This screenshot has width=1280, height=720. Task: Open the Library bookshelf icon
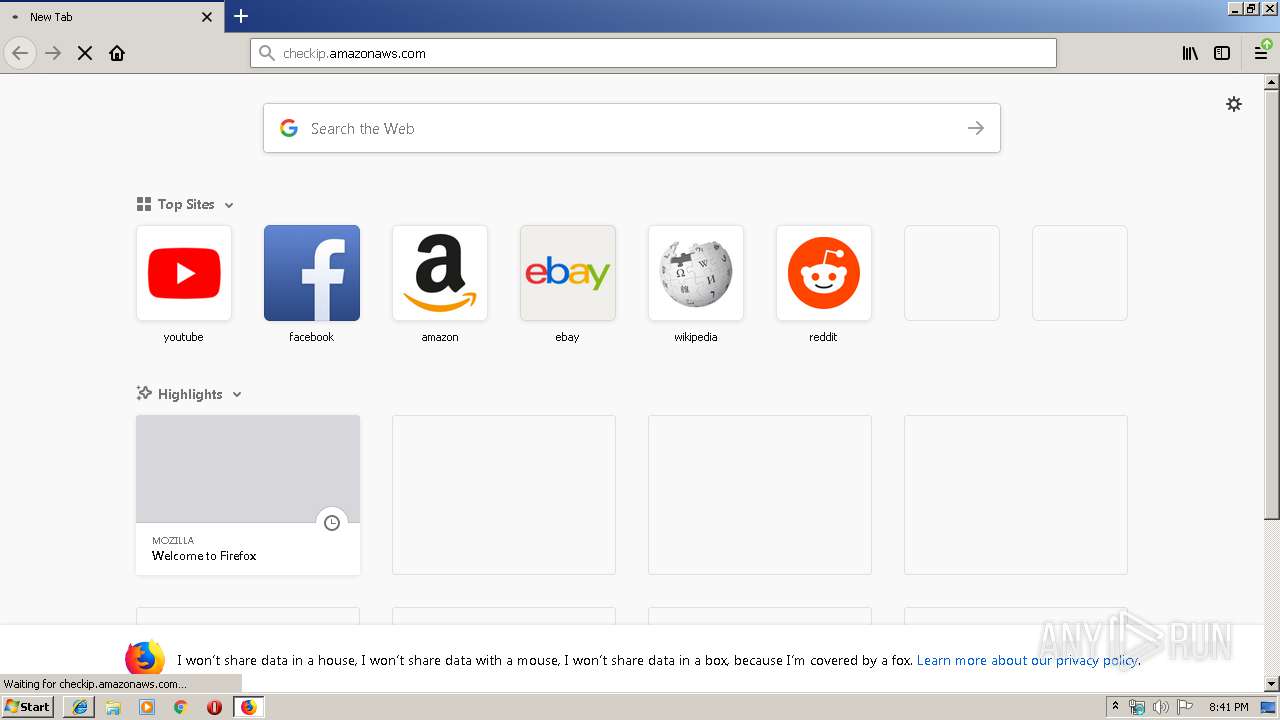pyautogui.click(x=1190, y=53)
